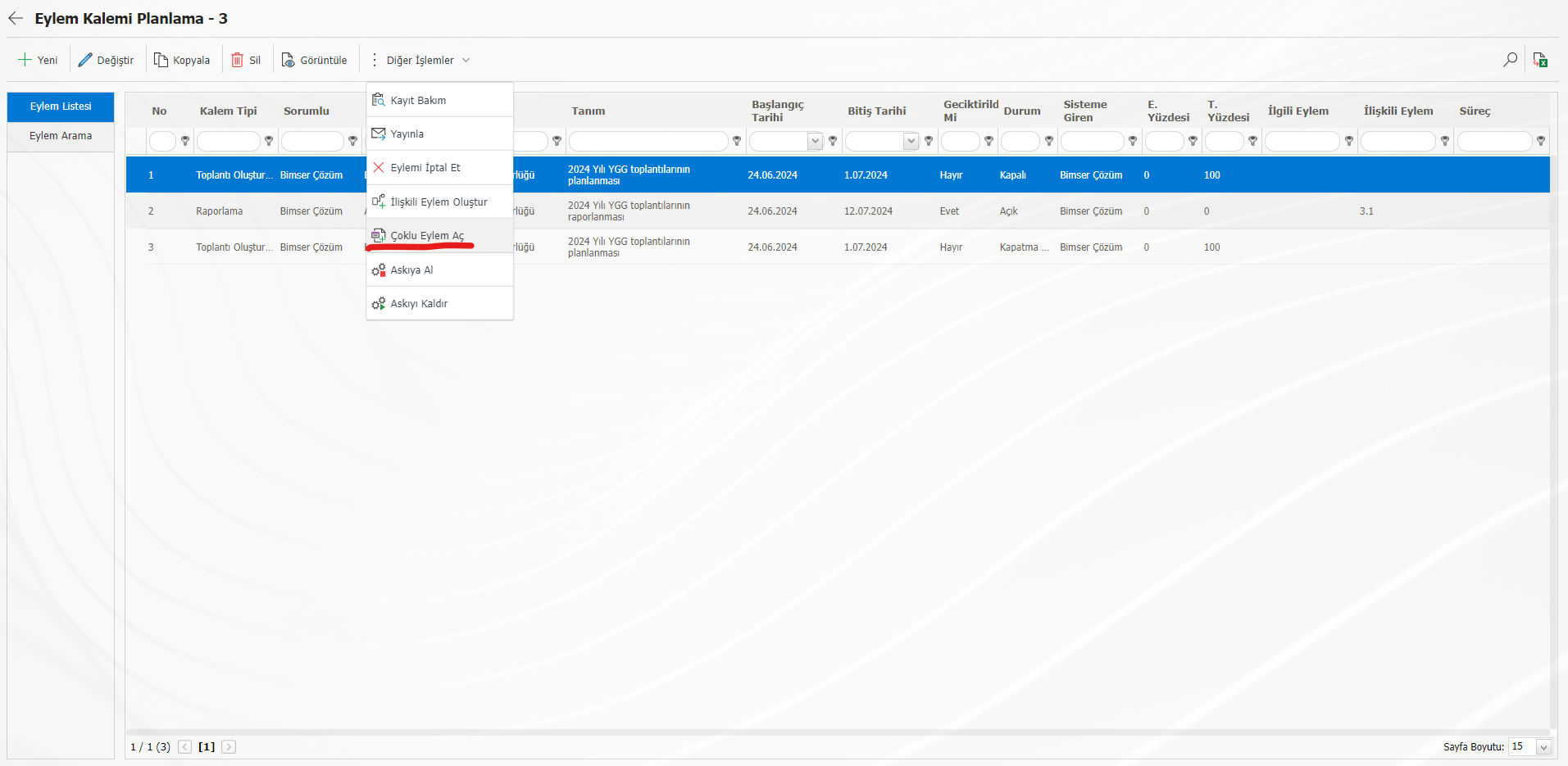Click the 3.1 related action cell
The image size is (1568, 766).
click(1366, 211)
